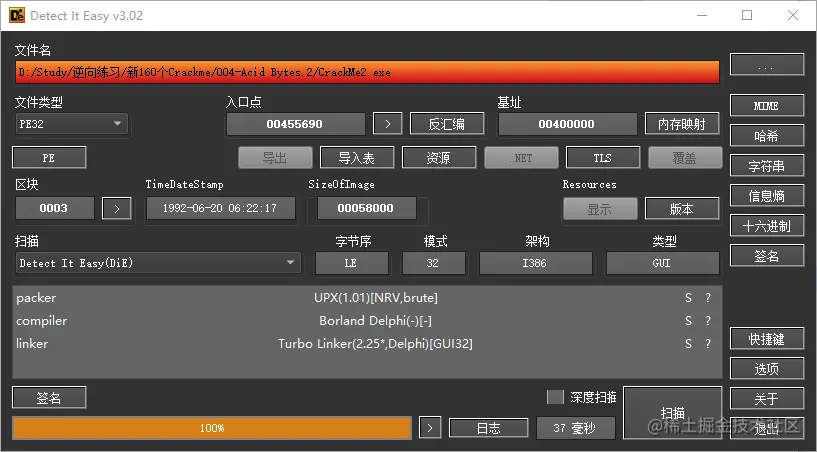Click the 反汇编 disassemble button
The width and height of the screenshot is (817, 452).
(x=447, y=124)
